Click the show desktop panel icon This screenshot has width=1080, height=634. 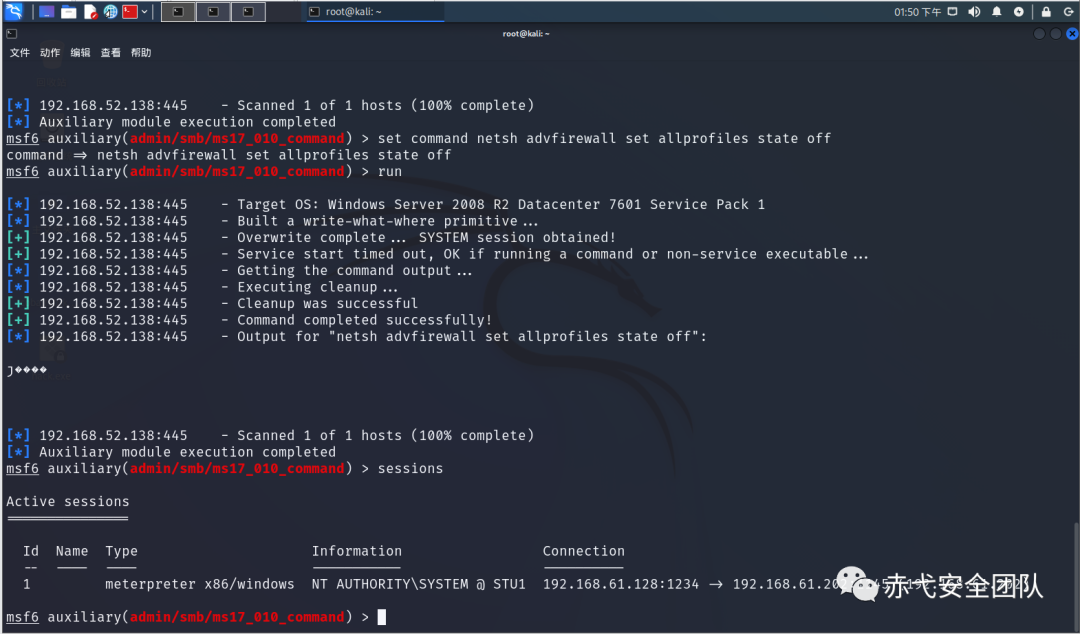(x=46, y=12)
